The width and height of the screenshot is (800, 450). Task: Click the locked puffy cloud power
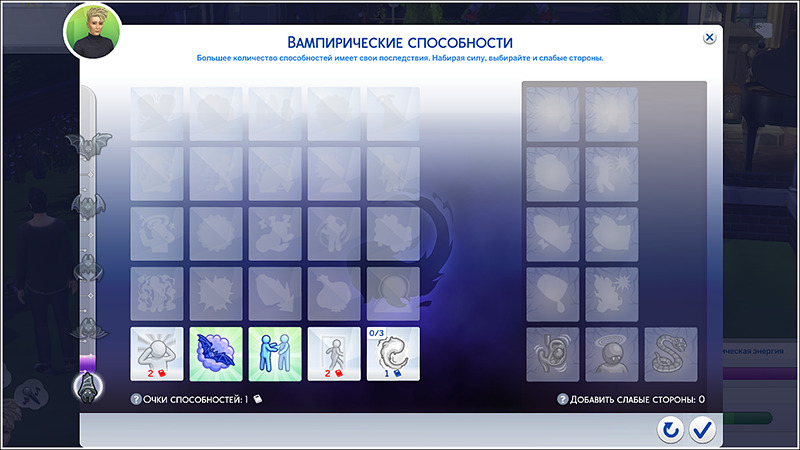(x=393, y=234)
